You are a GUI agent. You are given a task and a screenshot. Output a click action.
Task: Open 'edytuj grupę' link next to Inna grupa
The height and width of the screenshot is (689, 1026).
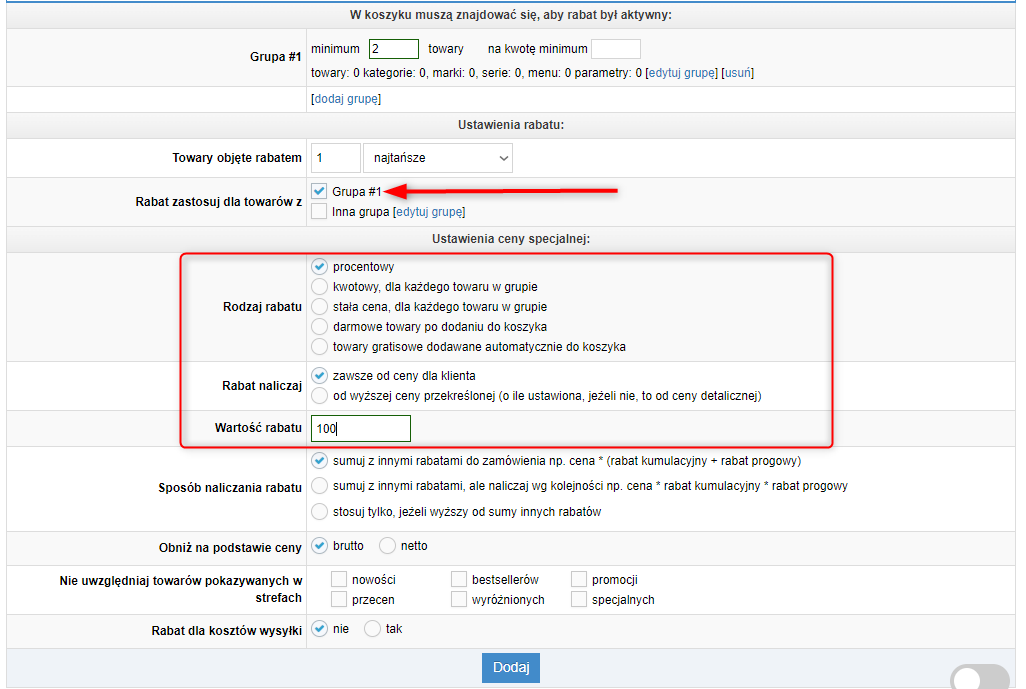429,212
